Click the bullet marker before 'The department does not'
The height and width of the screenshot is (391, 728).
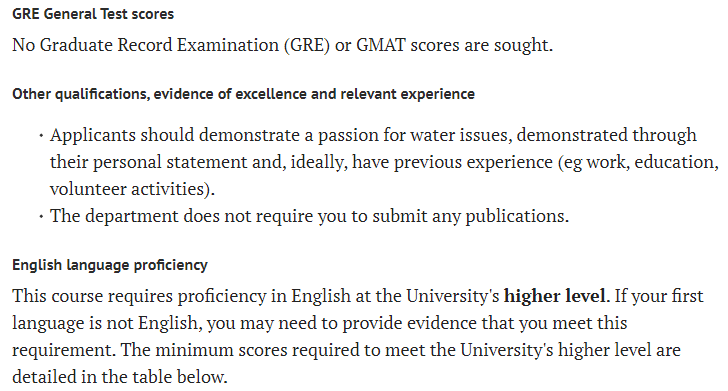coord(41,217)
